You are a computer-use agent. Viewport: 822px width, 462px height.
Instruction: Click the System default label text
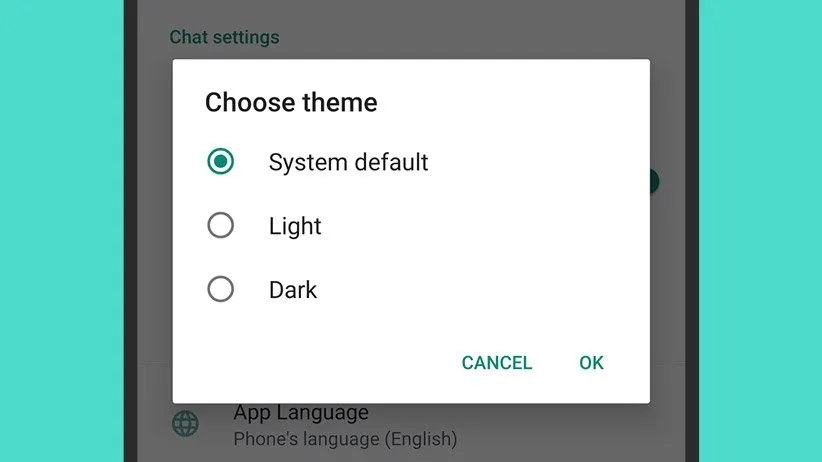tap(349, 162)
